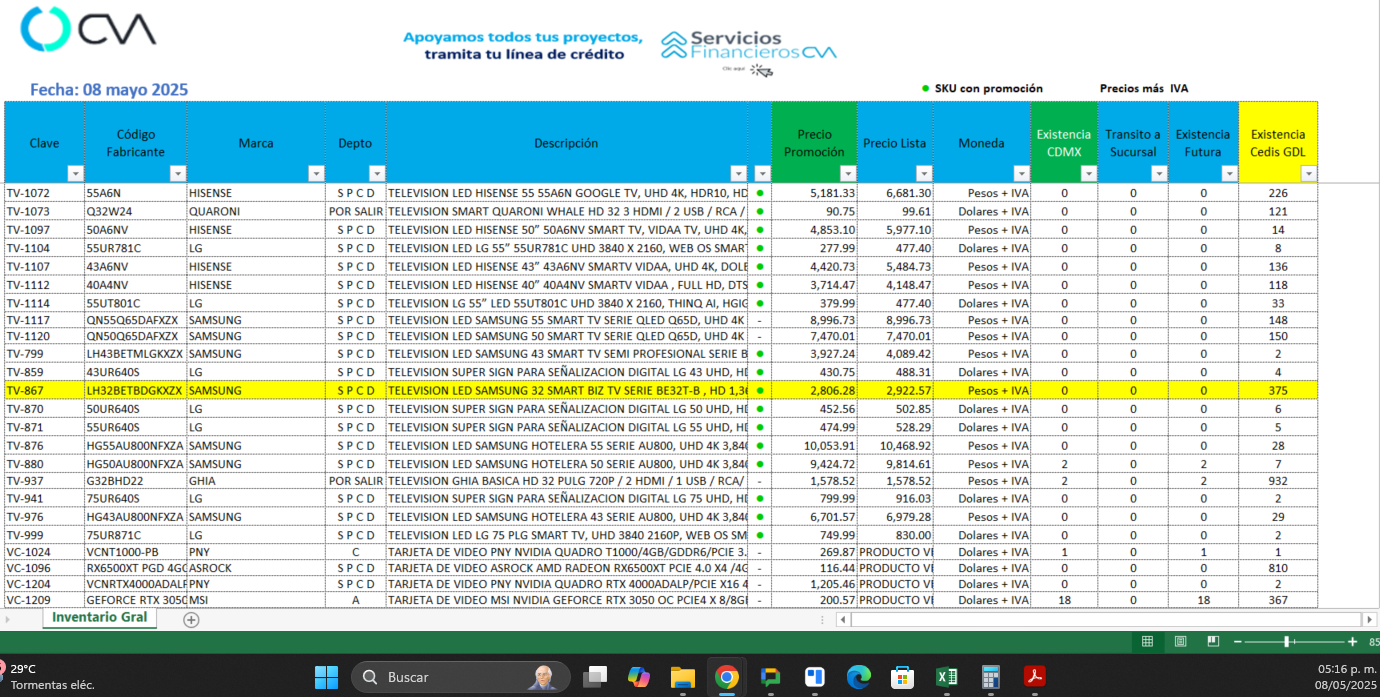Open the Moneda column filter dropdown
1380x697 pixels.
1021,173
